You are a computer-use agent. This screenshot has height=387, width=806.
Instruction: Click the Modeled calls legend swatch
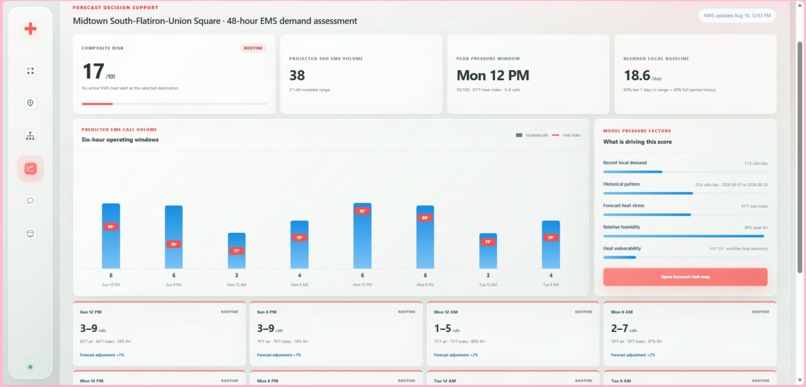[x=519, y=135]
